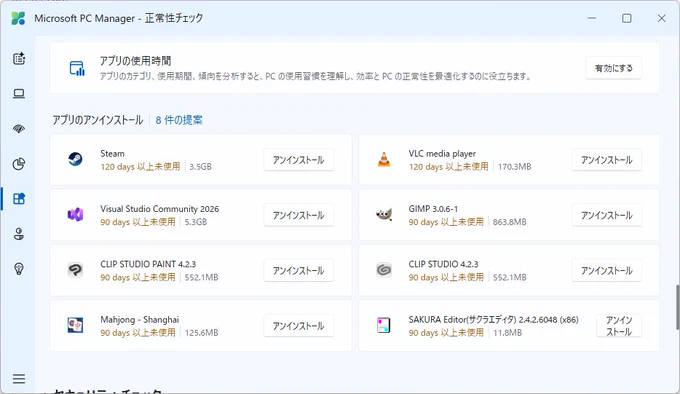Maximize the PC Manager window
The width and height of the screenshot is (680, 394).
click(627, 18)
